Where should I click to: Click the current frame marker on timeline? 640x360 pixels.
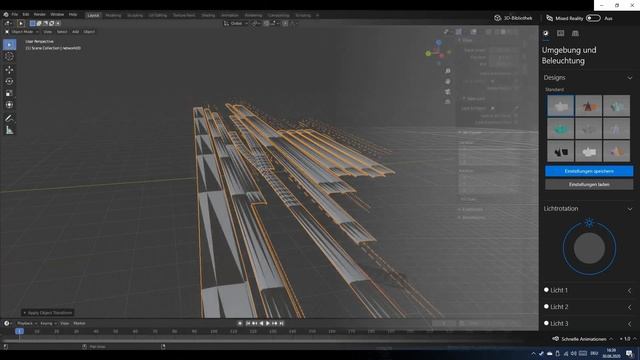click(19, 331)
